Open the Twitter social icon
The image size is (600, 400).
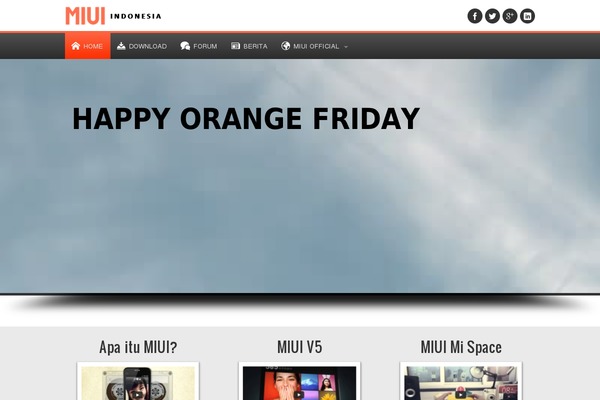coord(492,16)
